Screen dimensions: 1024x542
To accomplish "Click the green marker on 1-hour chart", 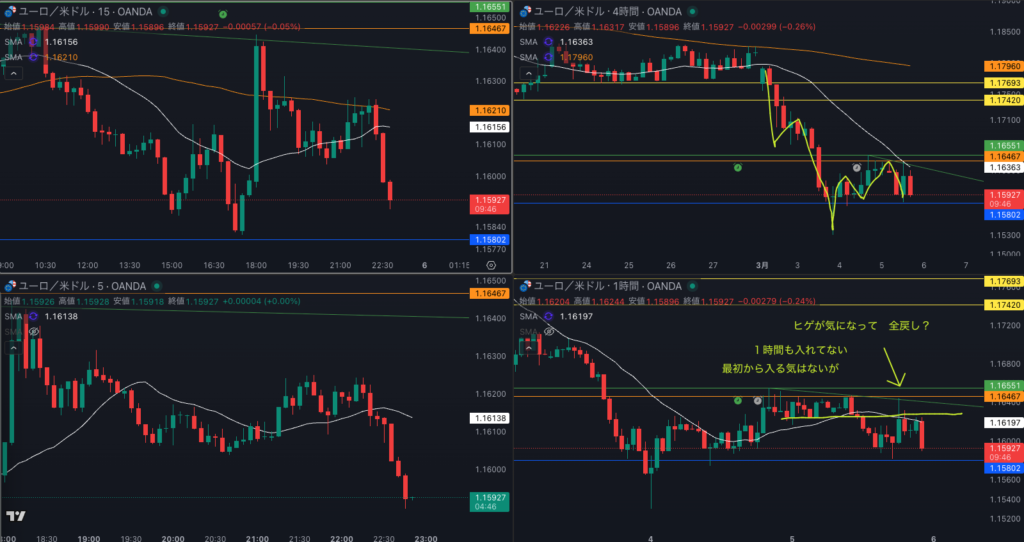I will pos(737,400).
